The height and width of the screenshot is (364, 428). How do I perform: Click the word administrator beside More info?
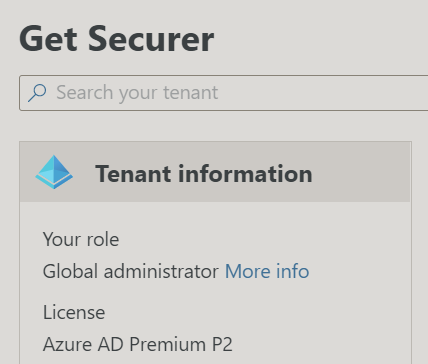[161, 271]
